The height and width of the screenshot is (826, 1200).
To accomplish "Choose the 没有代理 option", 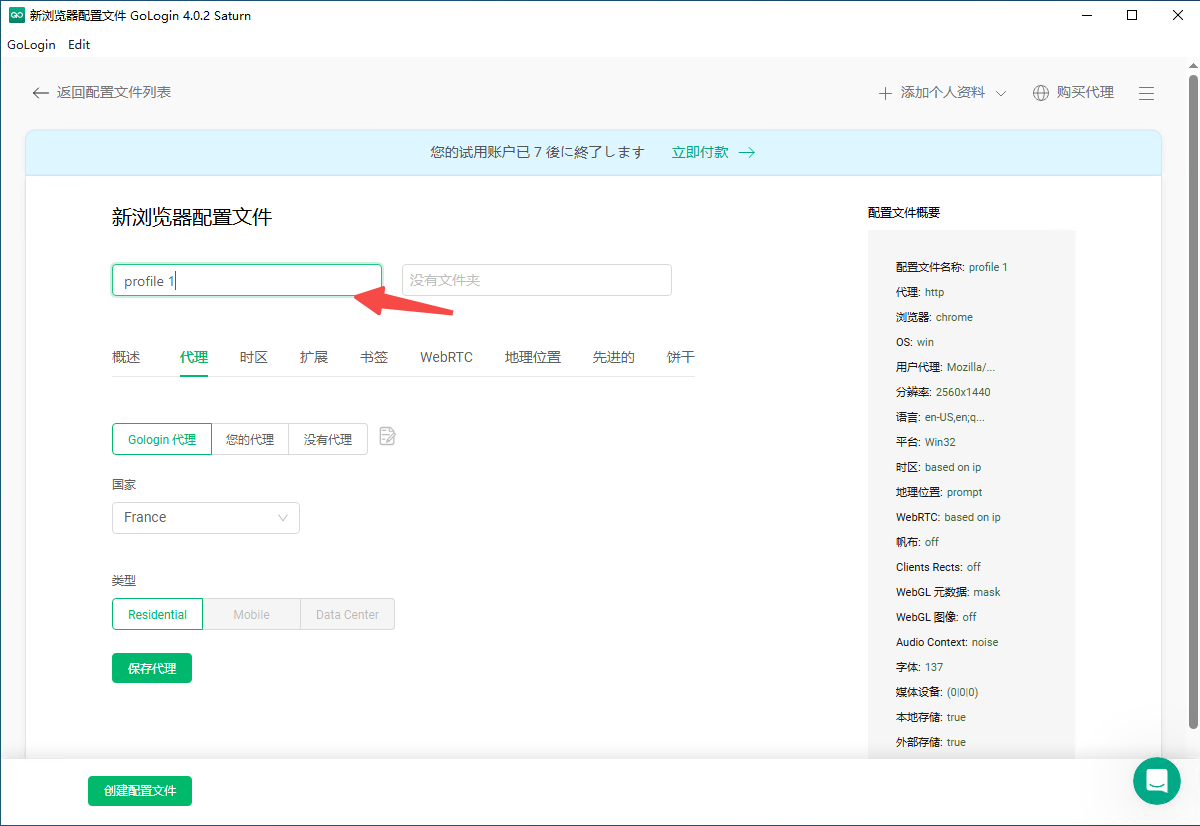I will pyautogui.click(x=328, y=440).
